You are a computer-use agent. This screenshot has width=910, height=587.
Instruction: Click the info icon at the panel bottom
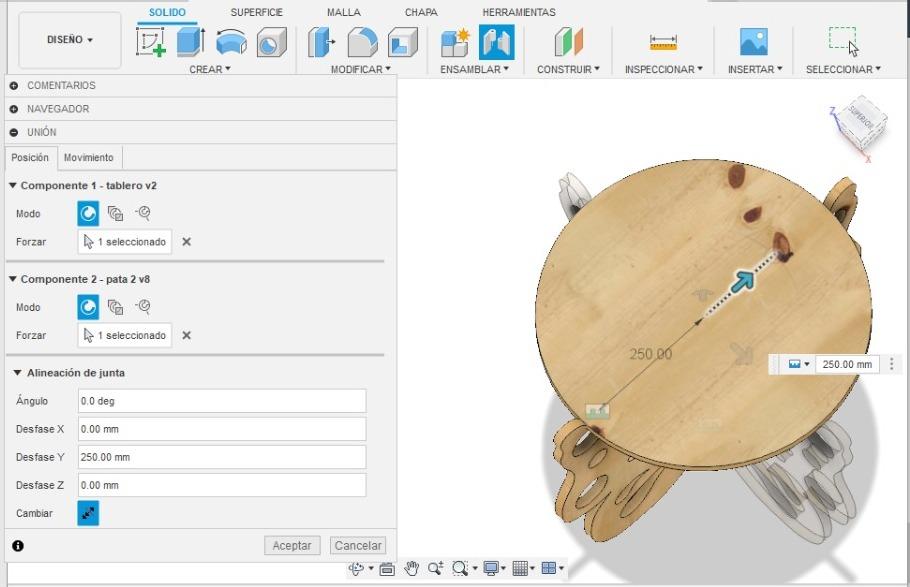[x=18, y=546]
